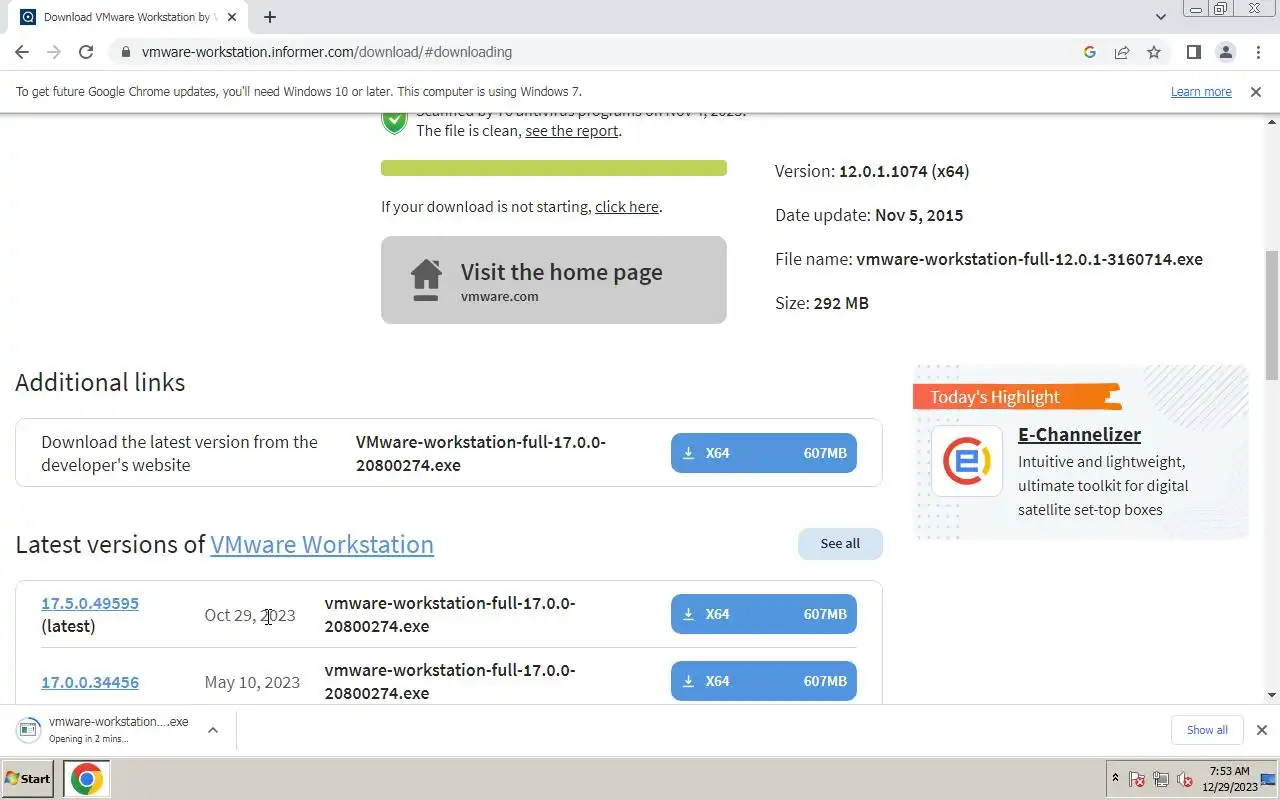Open version 17.0.0.34456 link
The image size is (1280, 800).
click(90, 682)
